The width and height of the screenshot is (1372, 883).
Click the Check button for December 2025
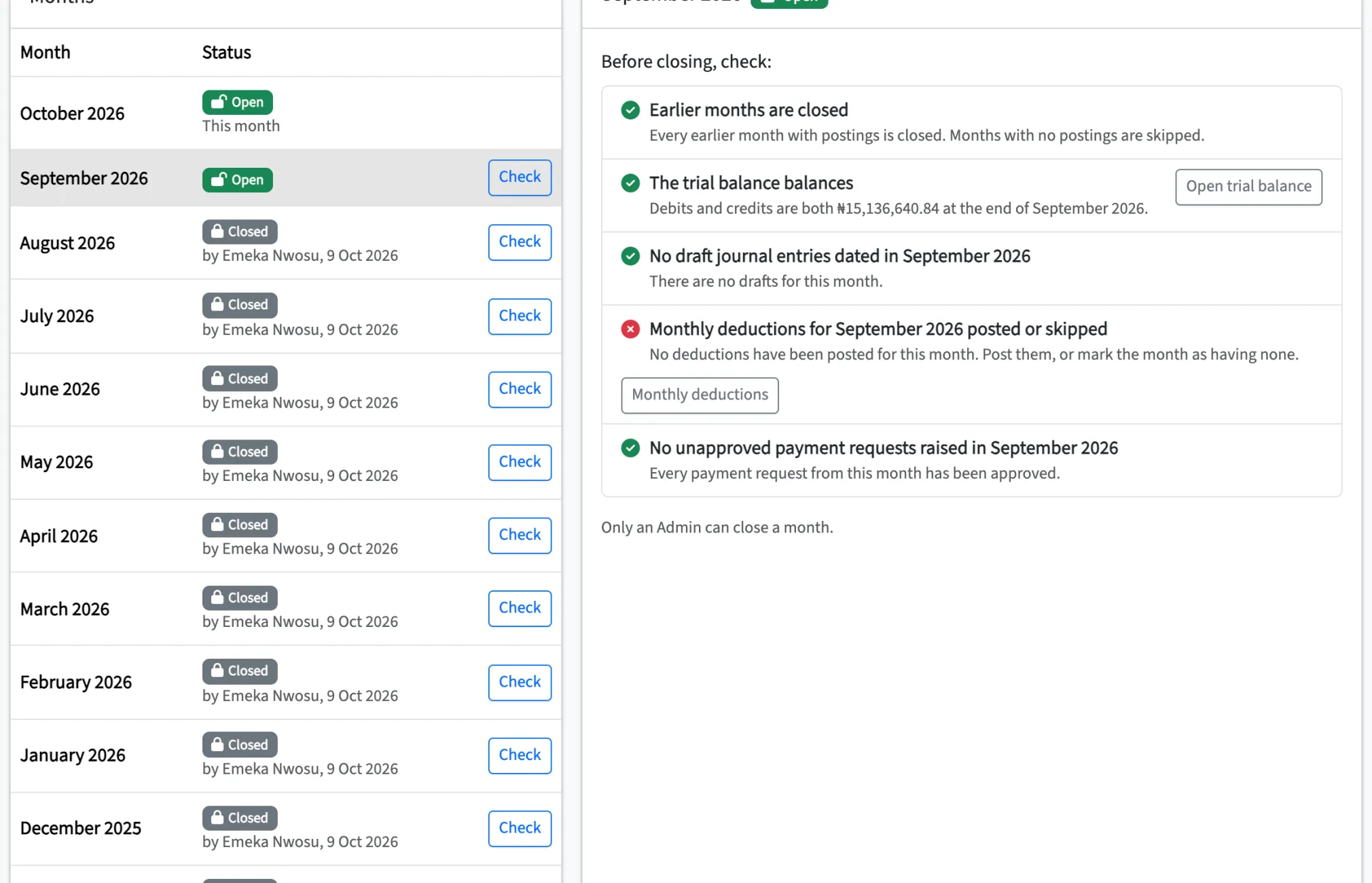[x=520, y=828]
